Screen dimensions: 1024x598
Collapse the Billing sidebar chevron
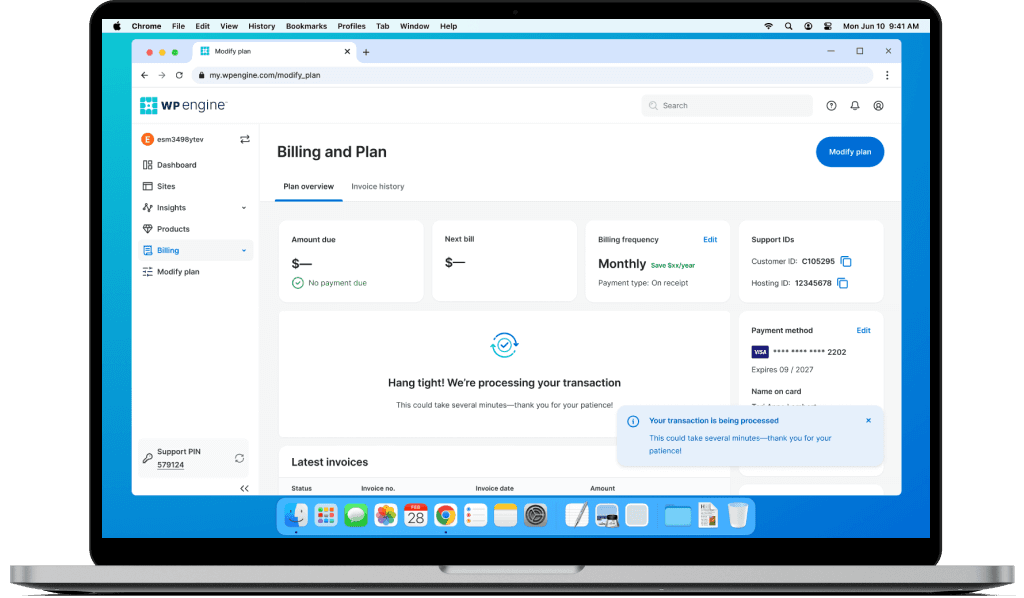[244, 251]
